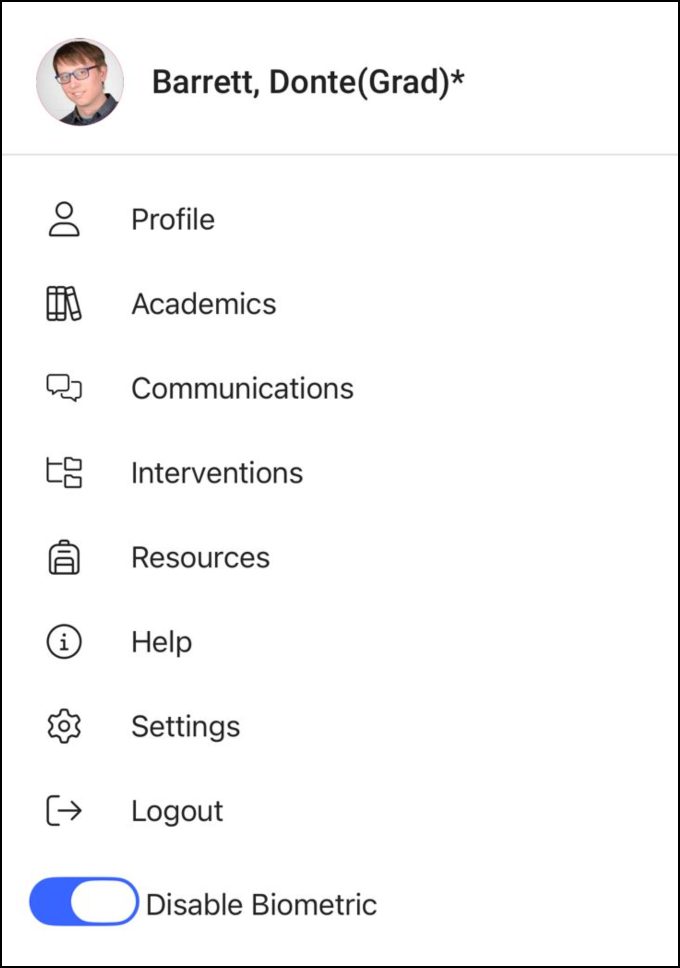Select Communications from the menu

(x=242, y=388)
